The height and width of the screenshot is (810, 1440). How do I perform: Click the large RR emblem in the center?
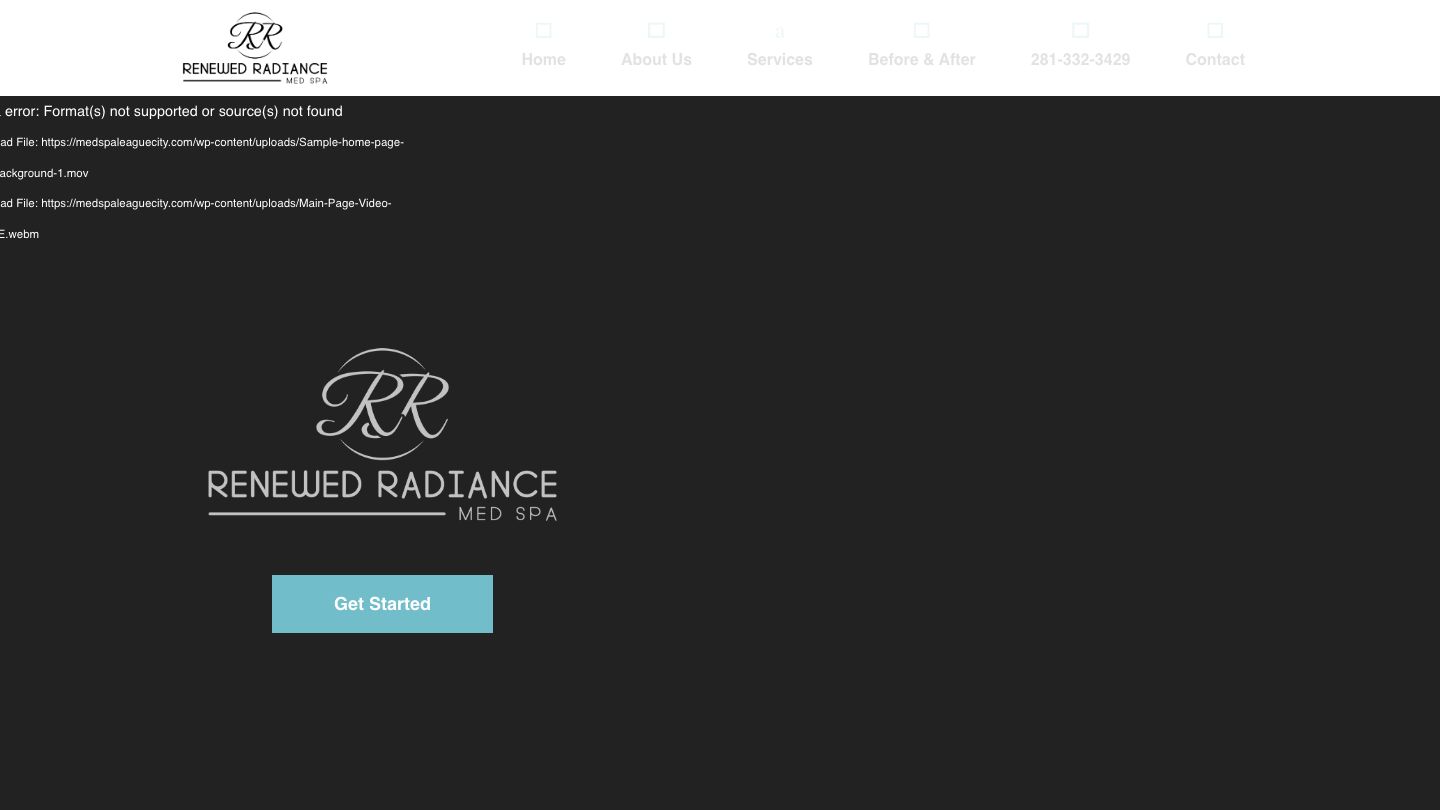[x=382, y=405]
